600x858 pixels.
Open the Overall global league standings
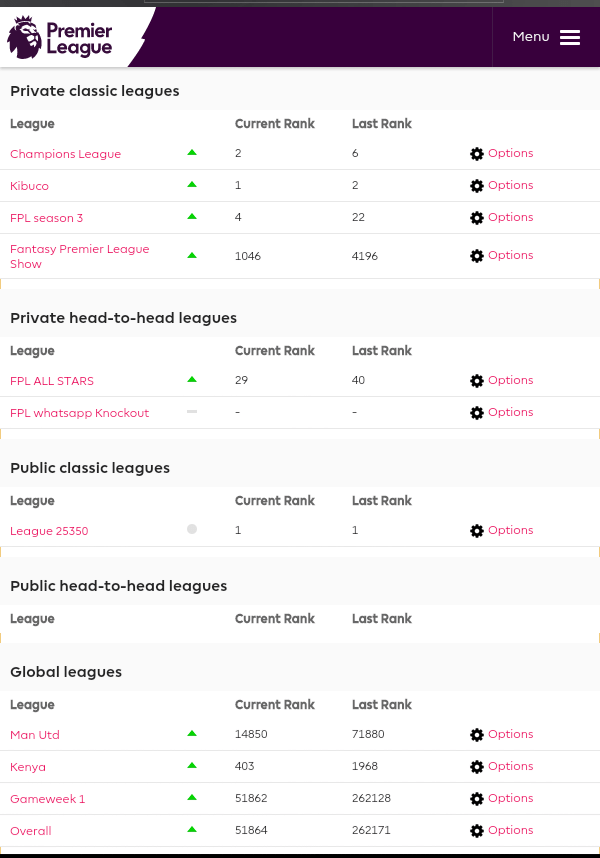click(x=30, y=830)
